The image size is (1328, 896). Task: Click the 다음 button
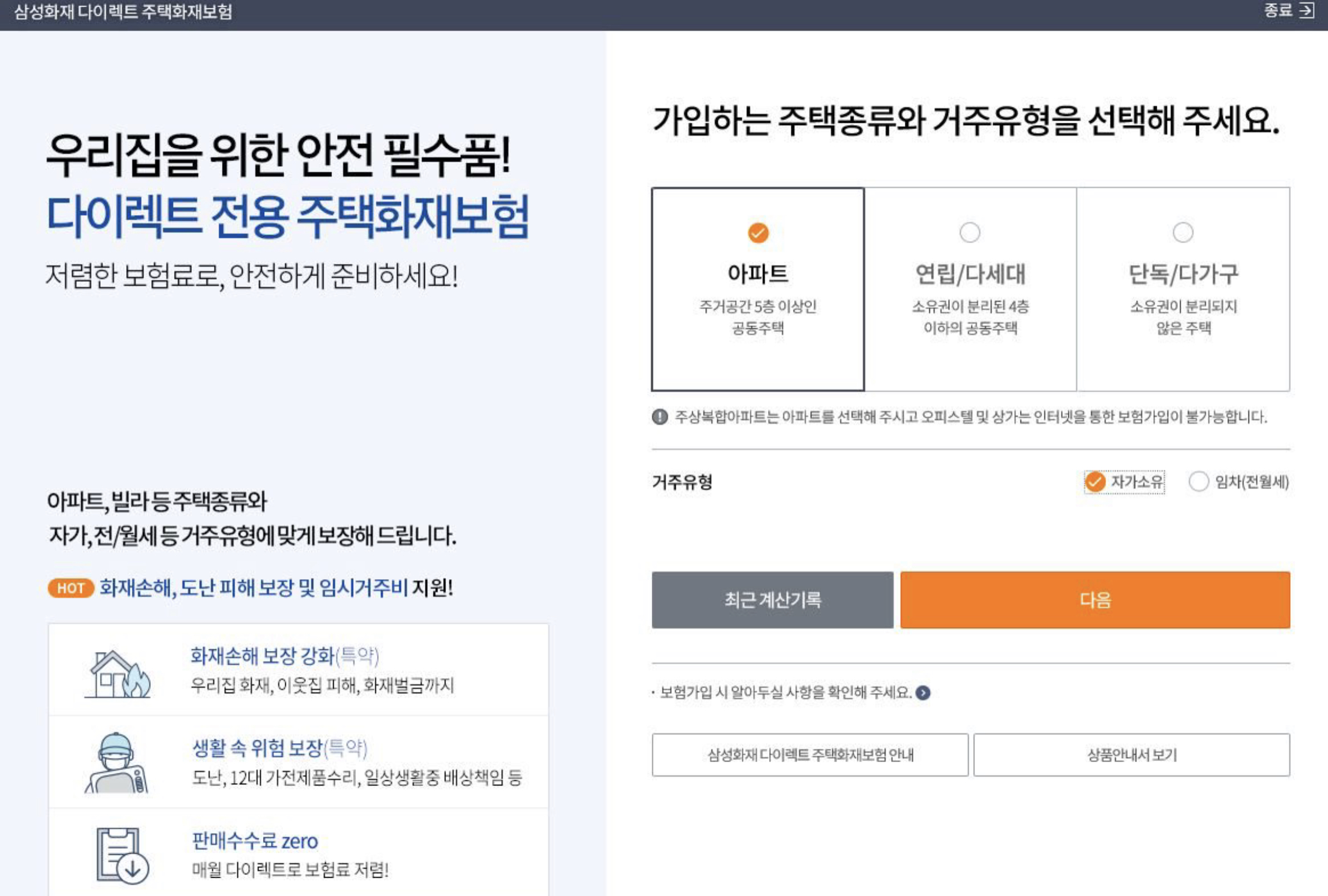1095,600
